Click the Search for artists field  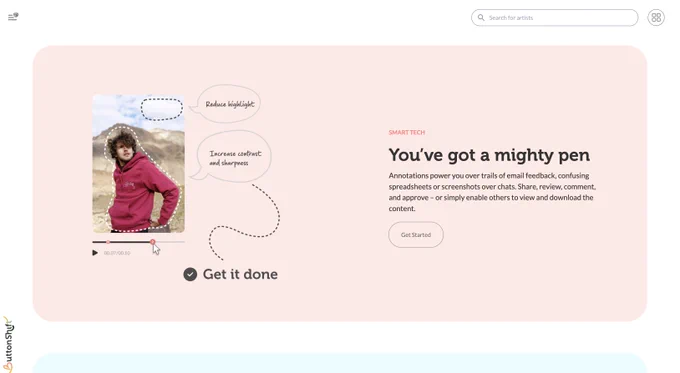(554, 18)
